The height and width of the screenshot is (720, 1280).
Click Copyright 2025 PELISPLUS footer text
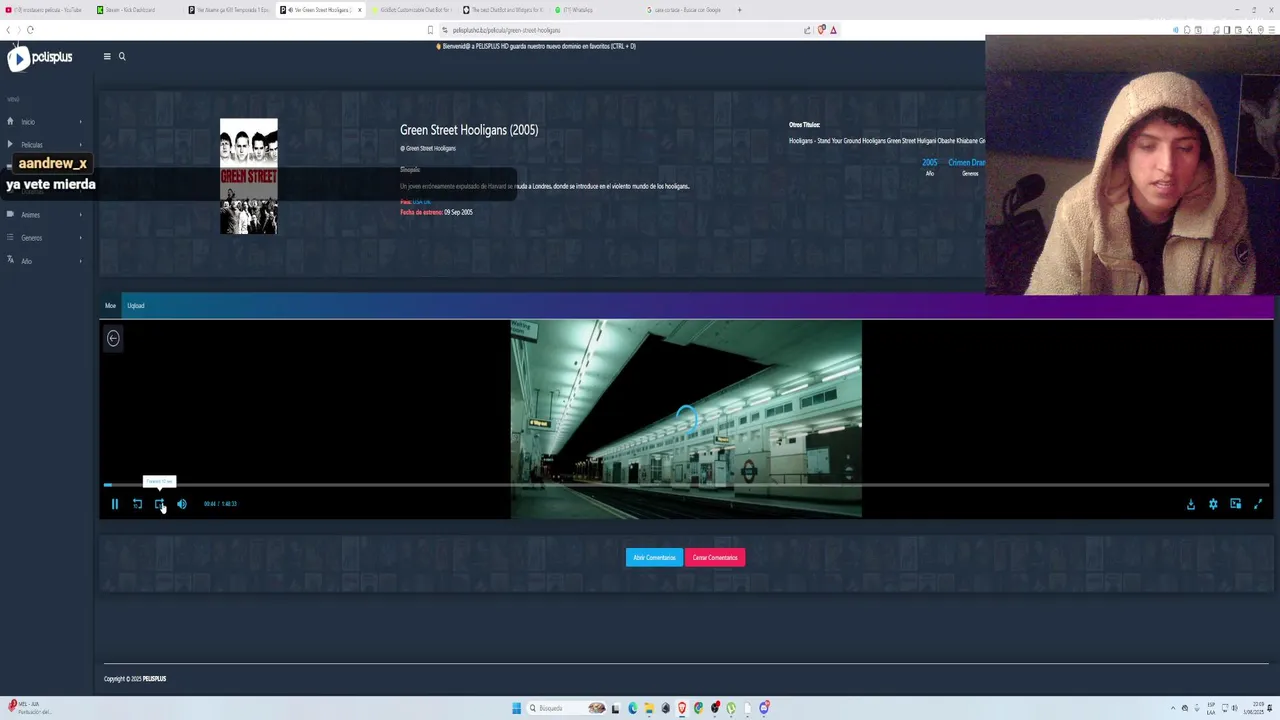[x=135, y=679]
